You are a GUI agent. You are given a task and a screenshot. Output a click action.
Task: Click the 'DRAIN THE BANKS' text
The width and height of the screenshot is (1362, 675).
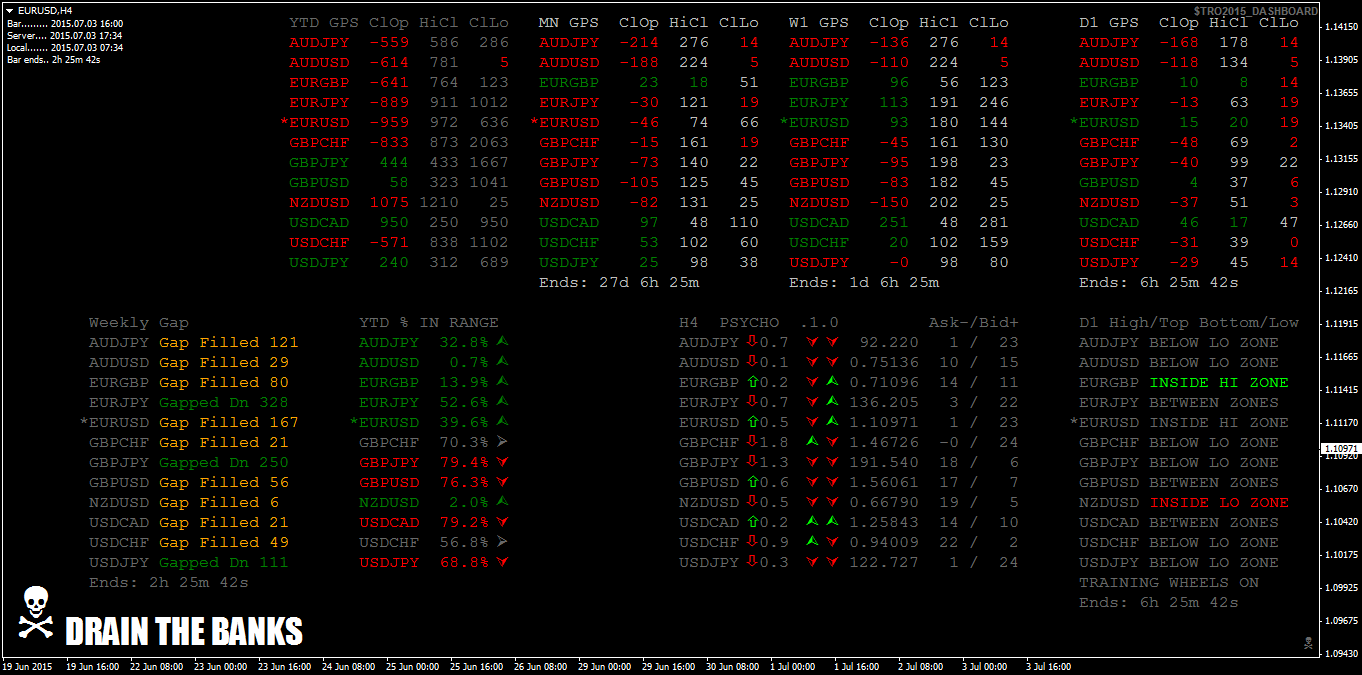184,631
